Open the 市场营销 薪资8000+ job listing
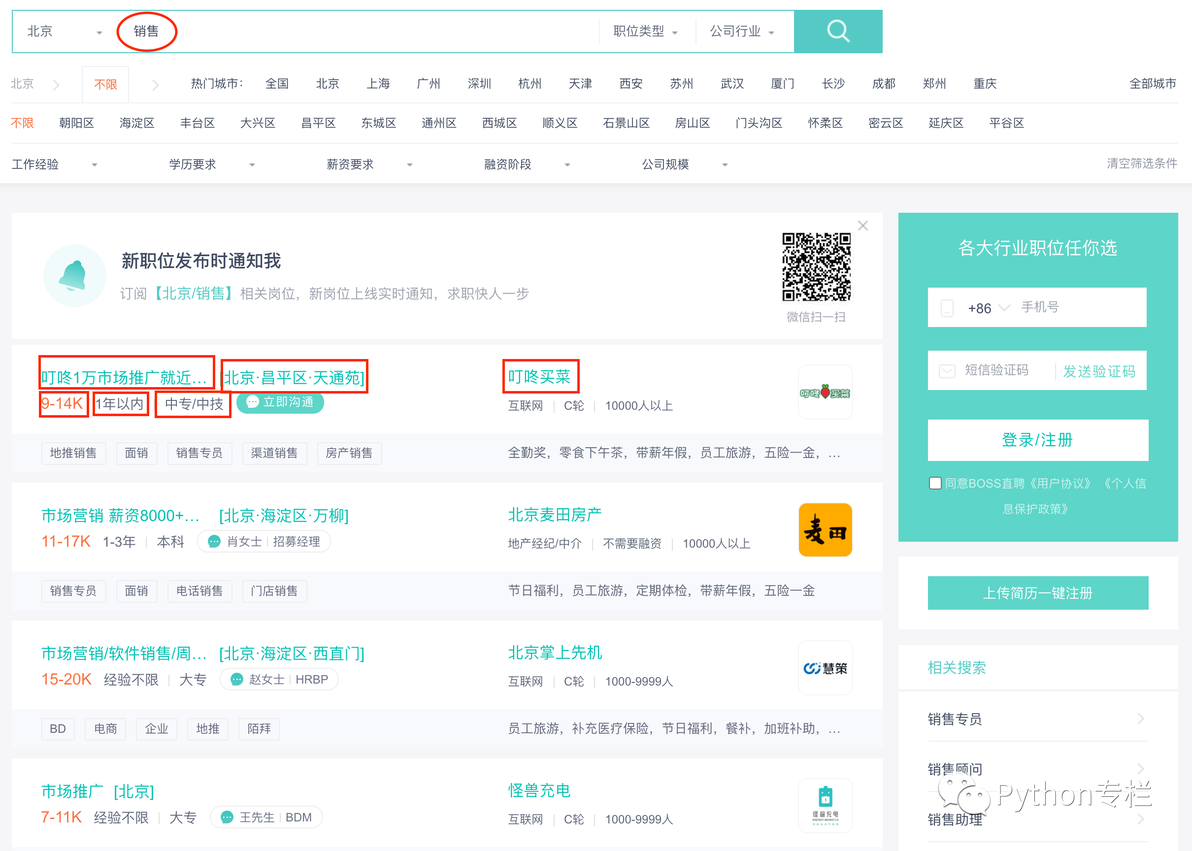 tap(120, 516)
